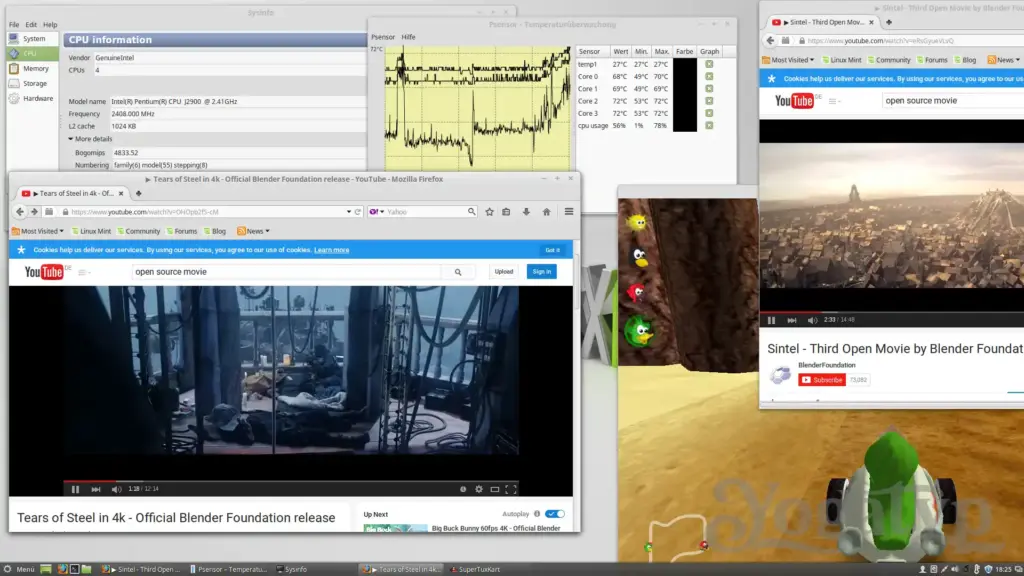Seek using the Tears of Steel progress bar
Screen dimensions: 1024x576
pyautogui.click(x=291, y=481)
